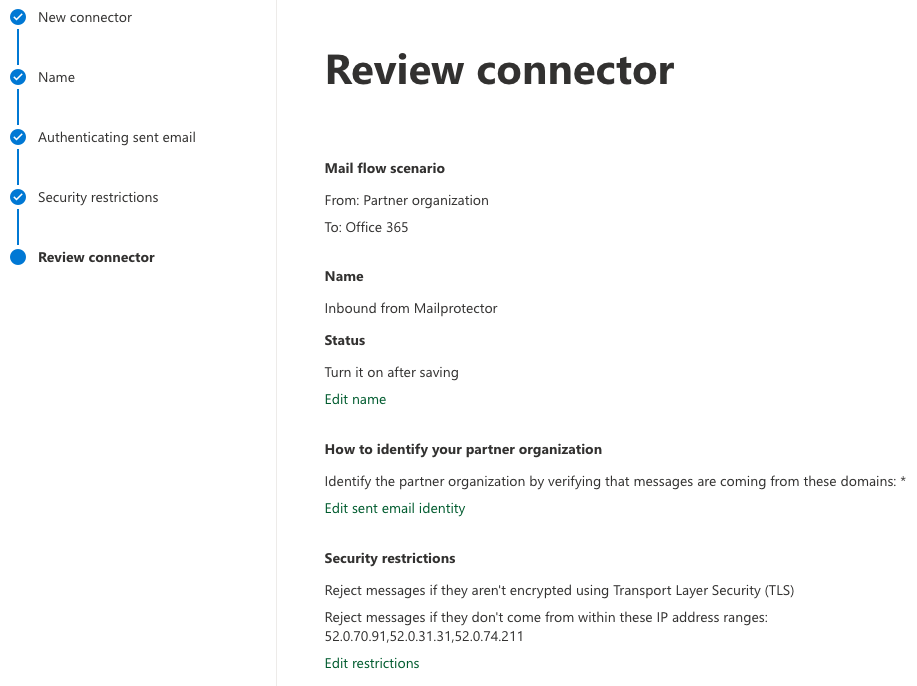This screenshot has height=686, width=917.
Task: Click Edit sent email identity link
Action: [395, 509]
